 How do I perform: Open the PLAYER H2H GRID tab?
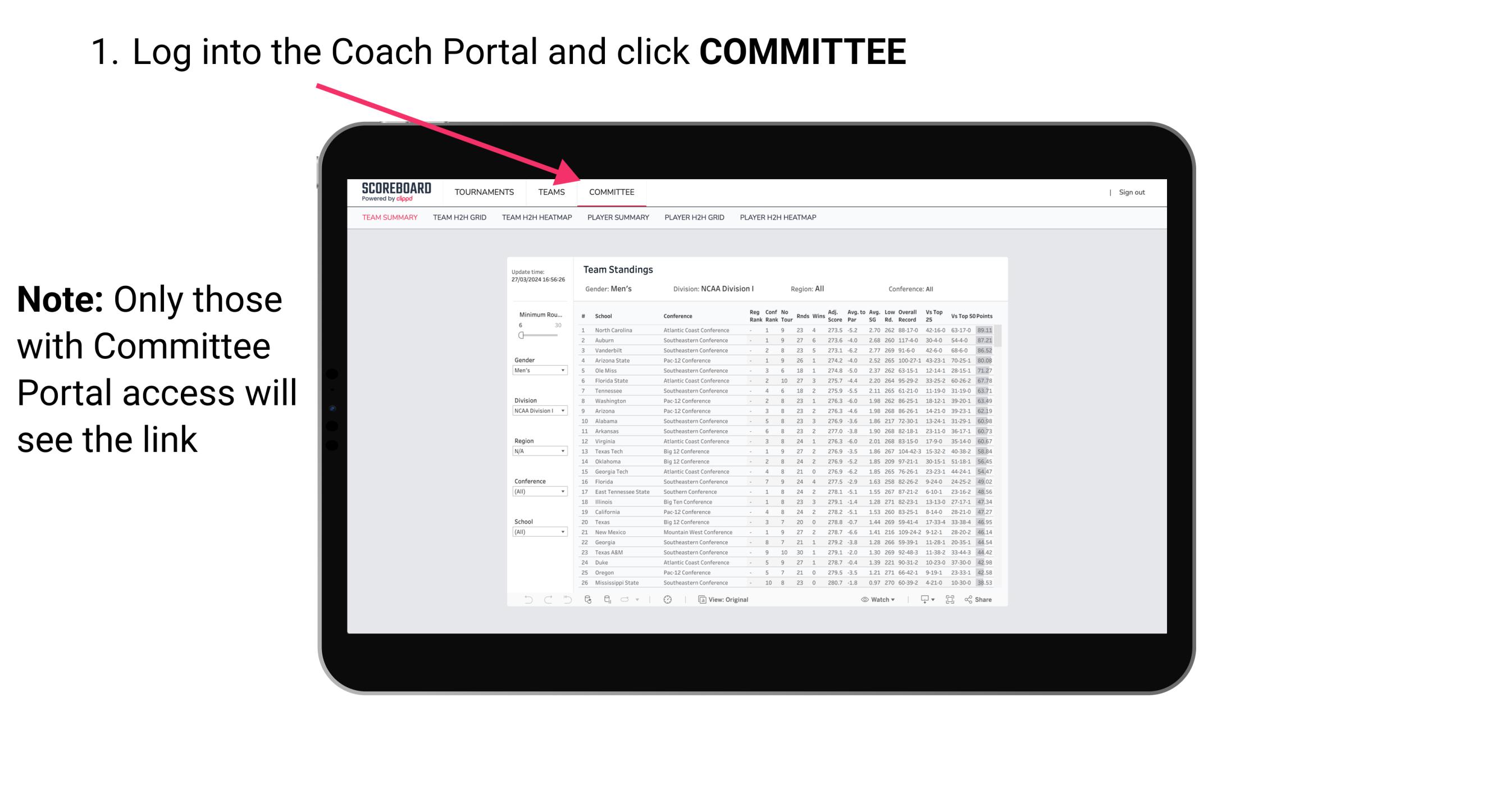click(696, 219)
